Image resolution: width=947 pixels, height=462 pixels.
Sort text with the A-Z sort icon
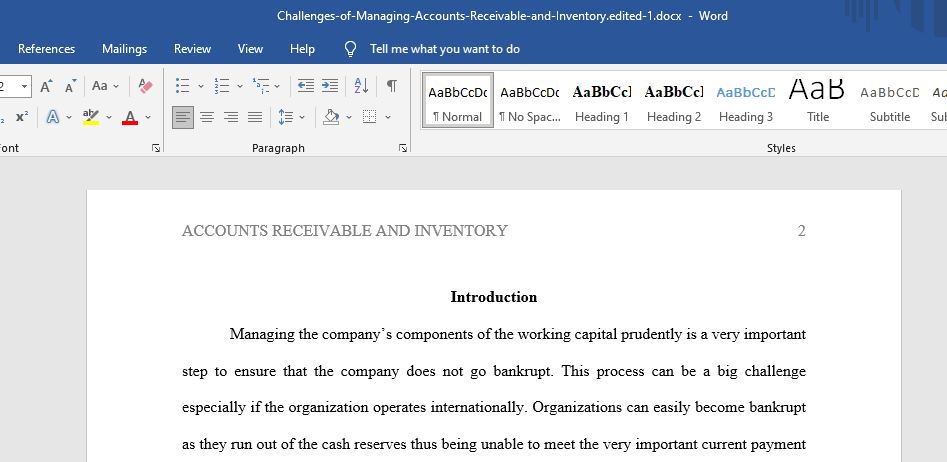[x=361, y=86]
